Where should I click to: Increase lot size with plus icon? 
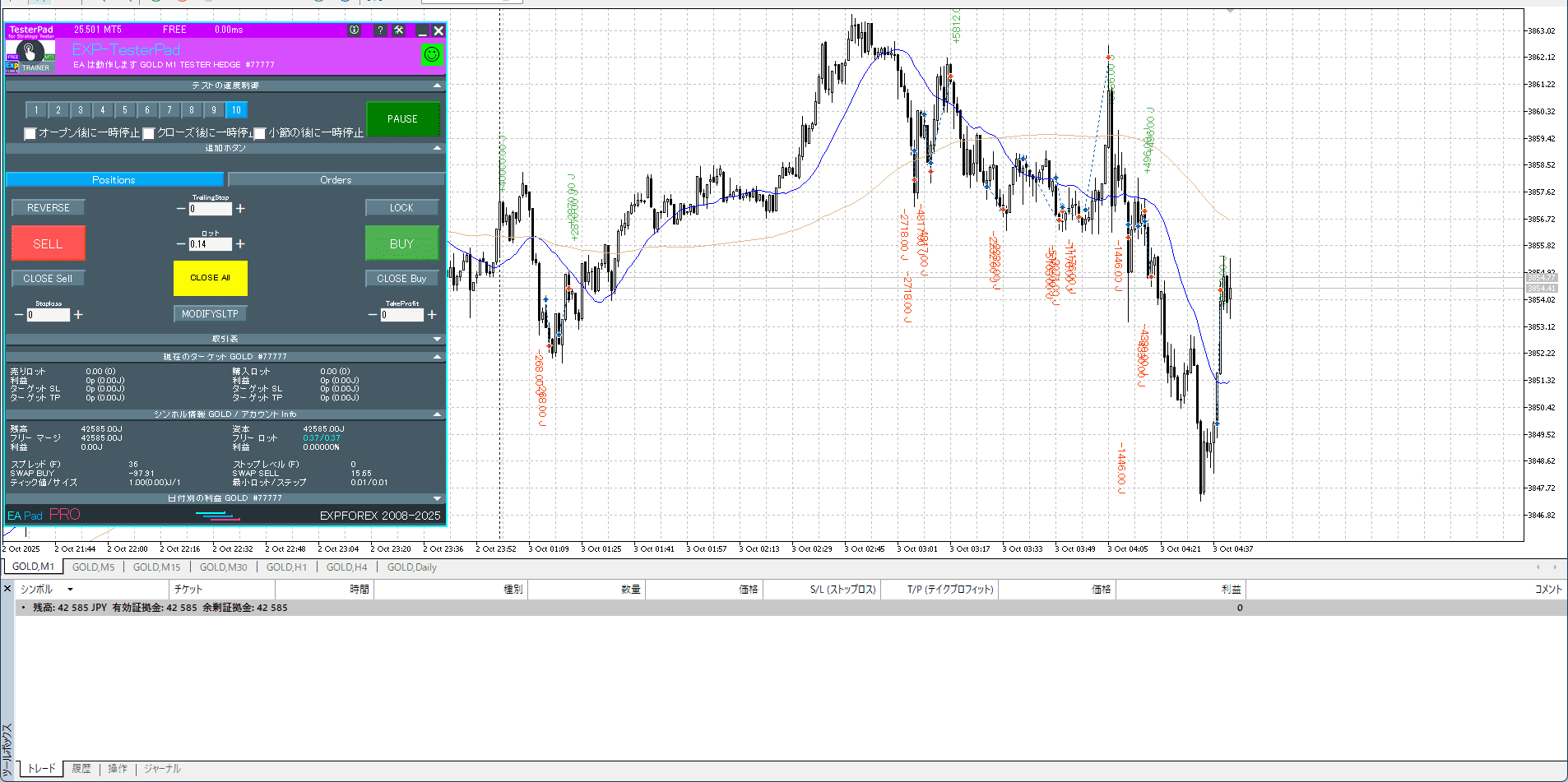pos(240,244)
